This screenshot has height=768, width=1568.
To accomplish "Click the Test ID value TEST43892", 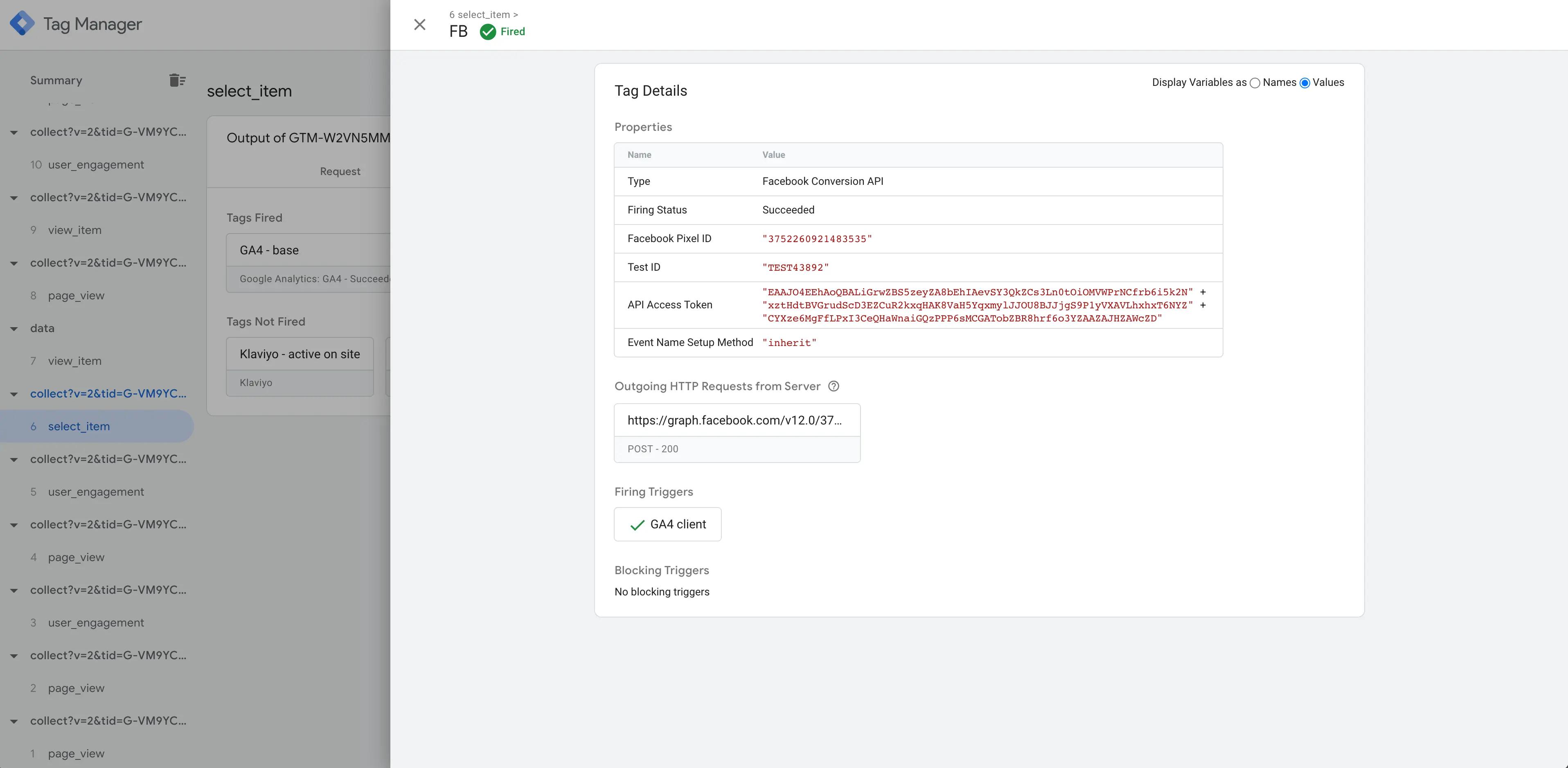I will click(x=795, y=267).
